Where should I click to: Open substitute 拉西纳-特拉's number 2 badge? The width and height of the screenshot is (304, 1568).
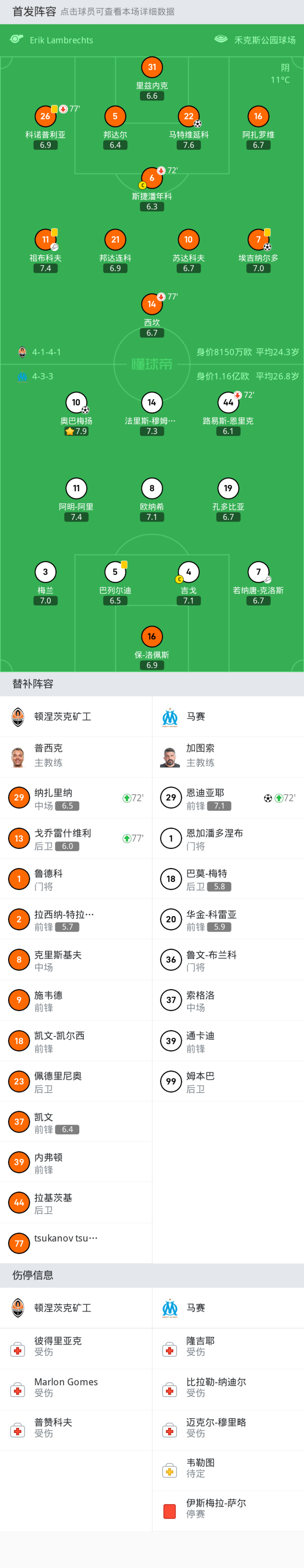19,919
